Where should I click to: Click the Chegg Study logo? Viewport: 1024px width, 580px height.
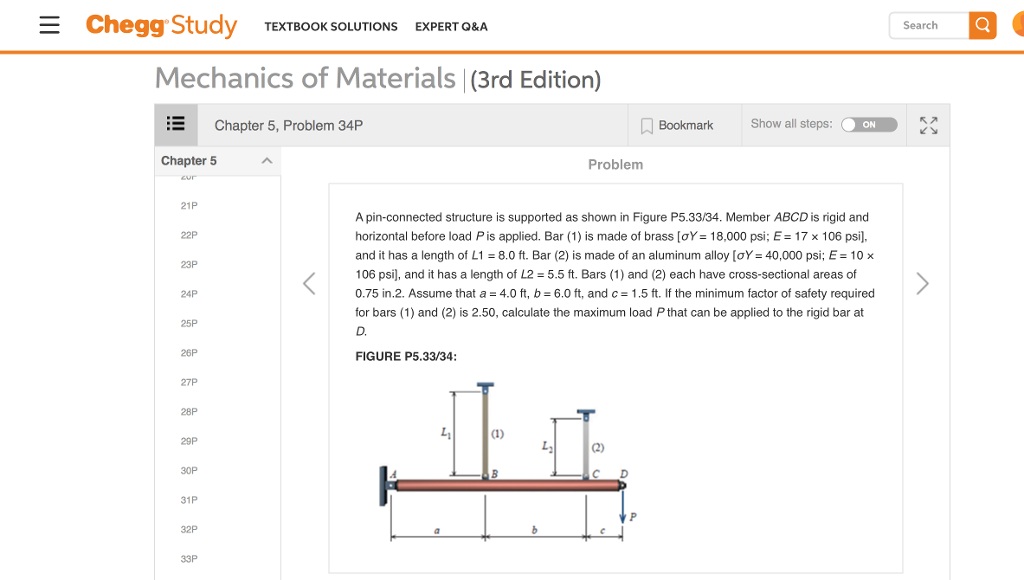coord(161,26)
